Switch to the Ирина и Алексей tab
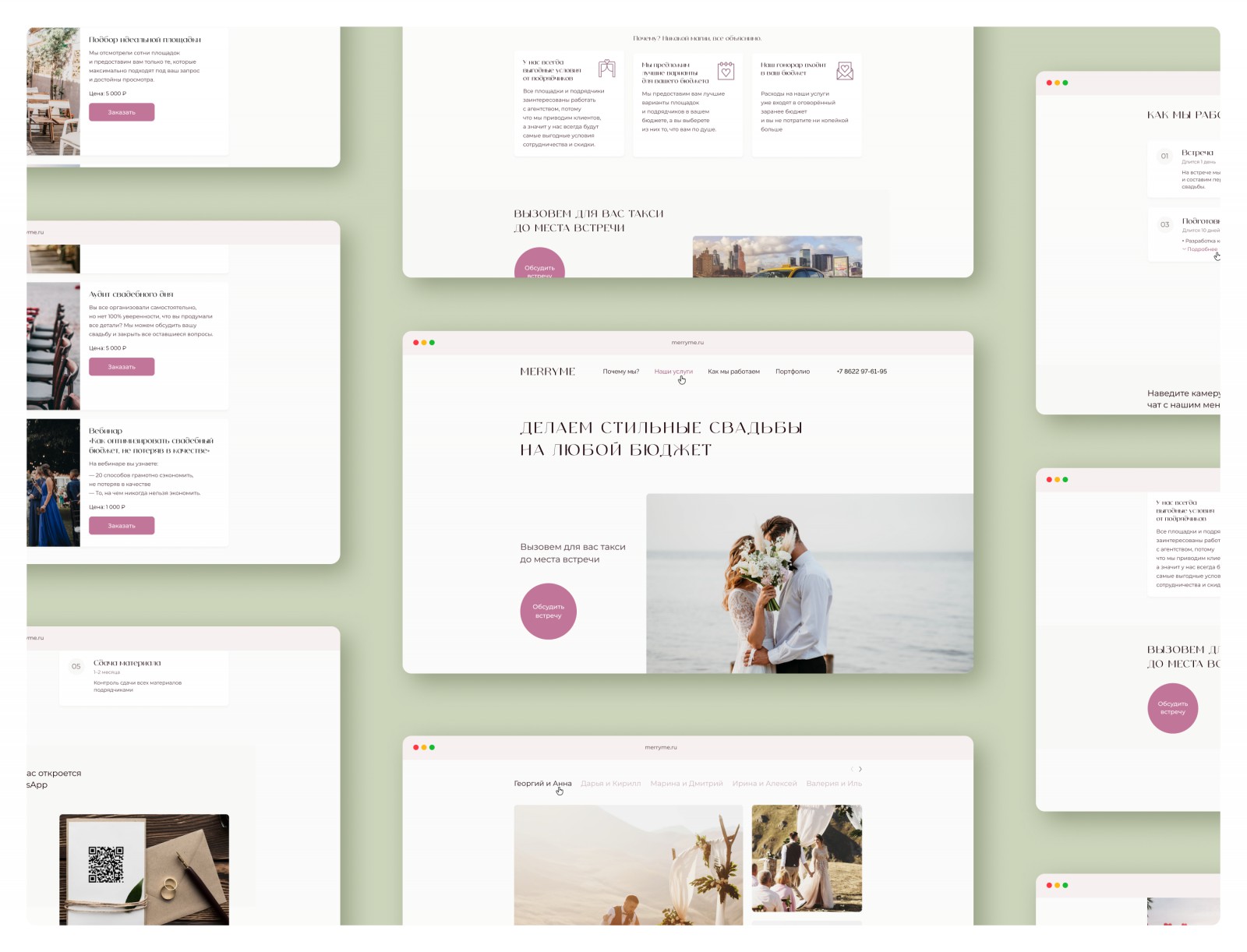The image size is (1247, 952). pyautogui.click(x=765, y=784)
